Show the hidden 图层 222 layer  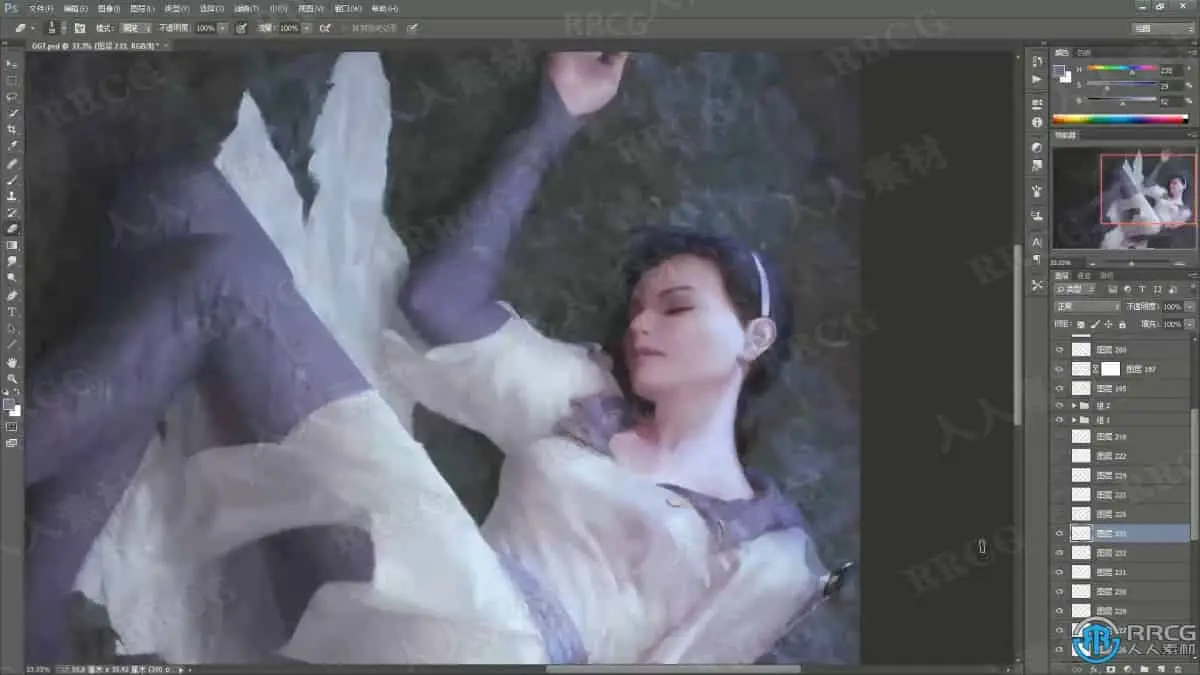pos(1059,456)
